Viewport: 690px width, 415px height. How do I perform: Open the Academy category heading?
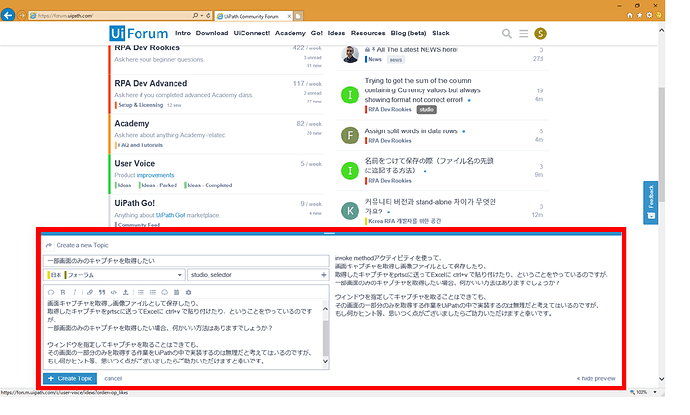(x=132, y=123)
